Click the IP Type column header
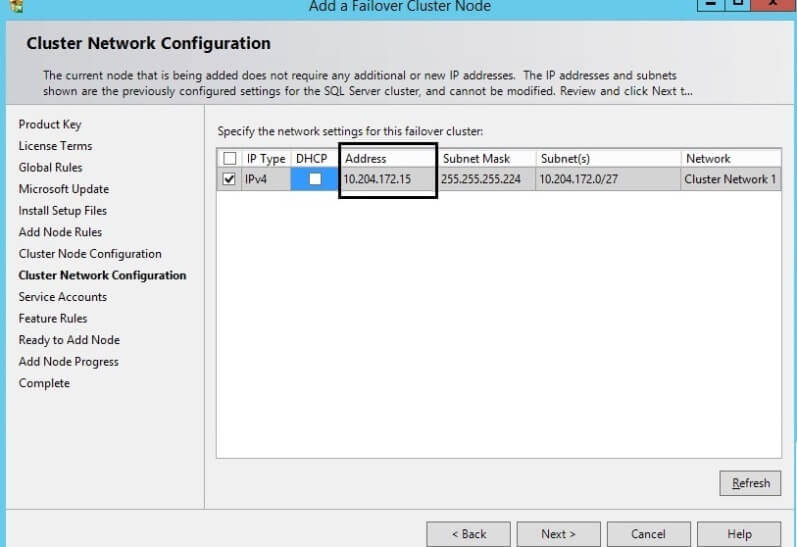This screenshot has height=547, width=797. (x=266, y=159)
